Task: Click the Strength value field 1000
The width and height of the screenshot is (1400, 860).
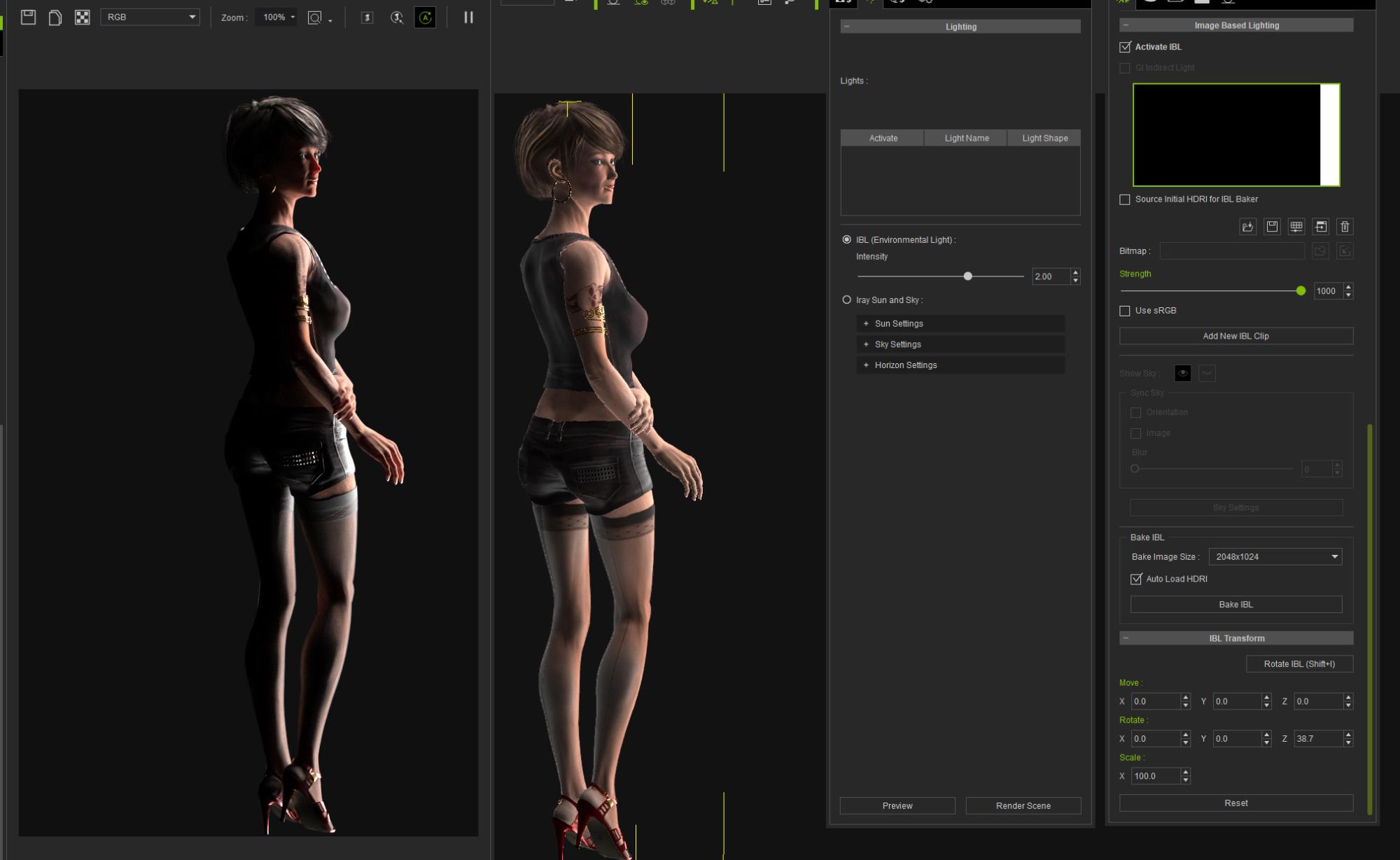Action: tap(1329, 290)
